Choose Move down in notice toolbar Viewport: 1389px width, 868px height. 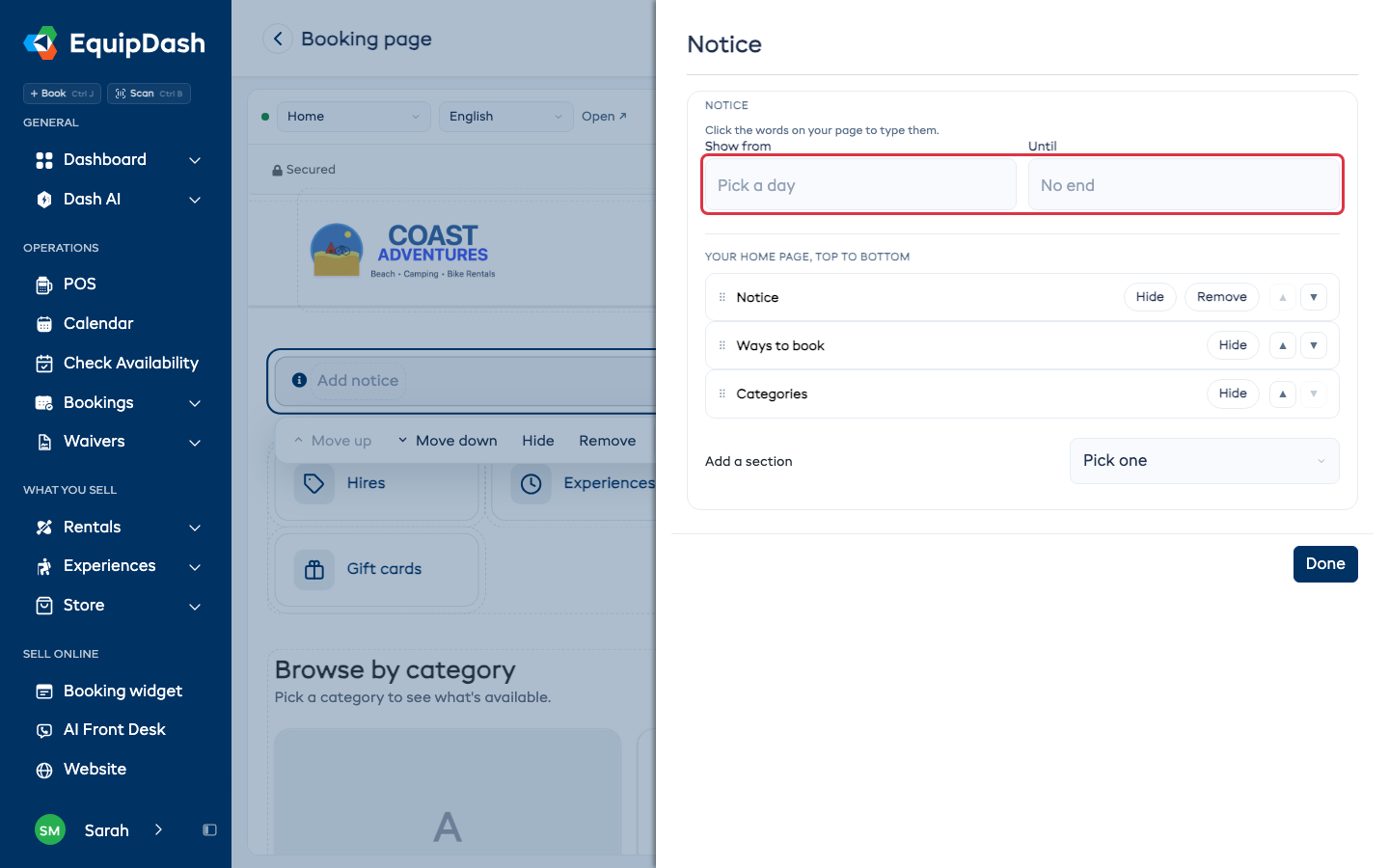(448, 441)
